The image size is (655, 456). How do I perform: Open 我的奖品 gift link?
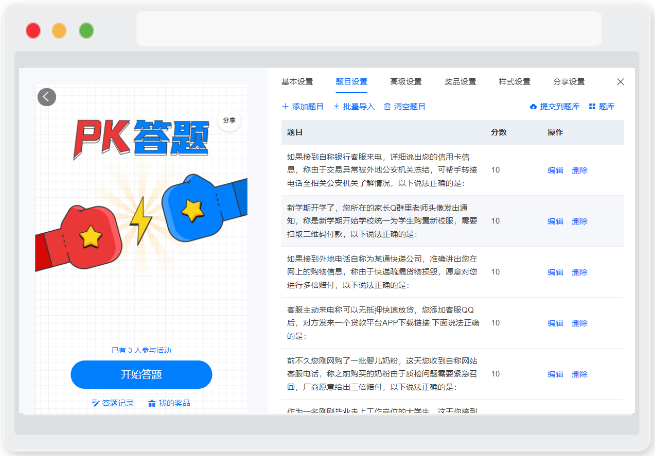click(169, 403)
